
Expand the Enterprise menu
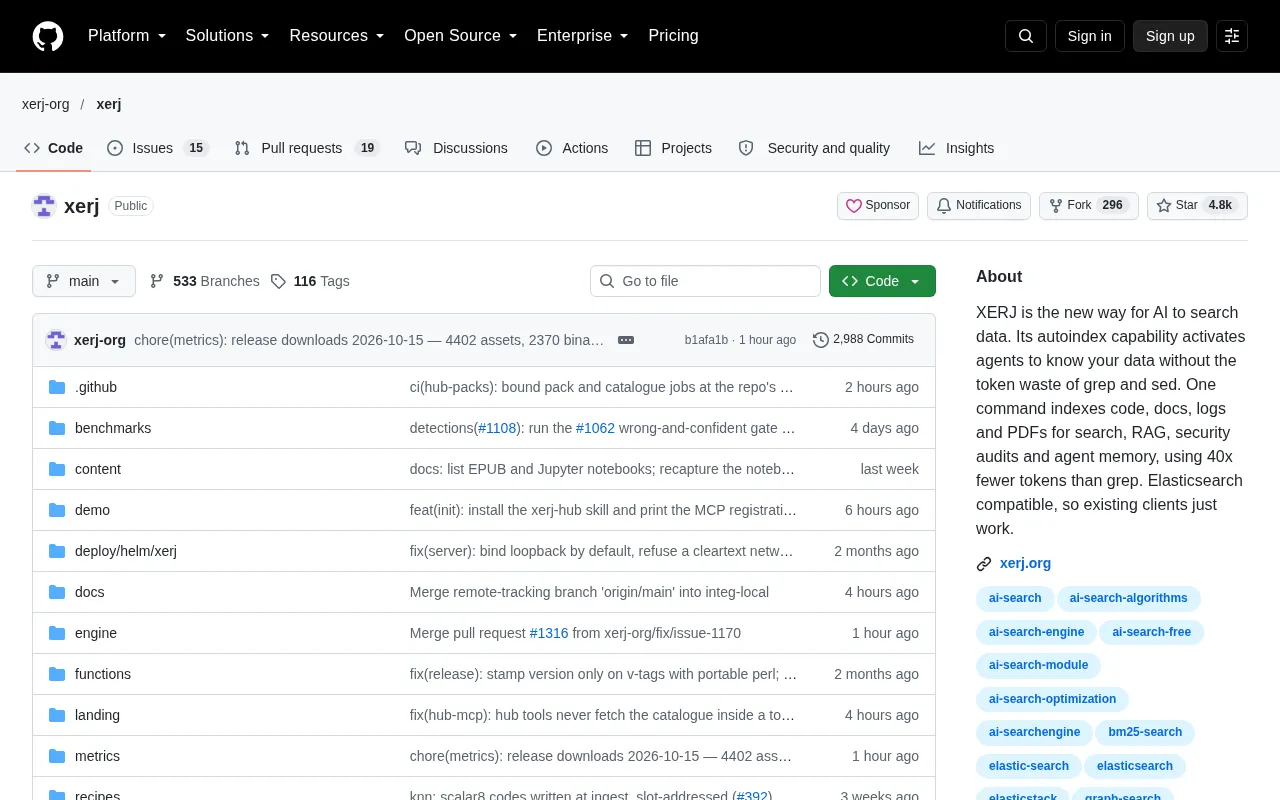(x=583, y=36)
